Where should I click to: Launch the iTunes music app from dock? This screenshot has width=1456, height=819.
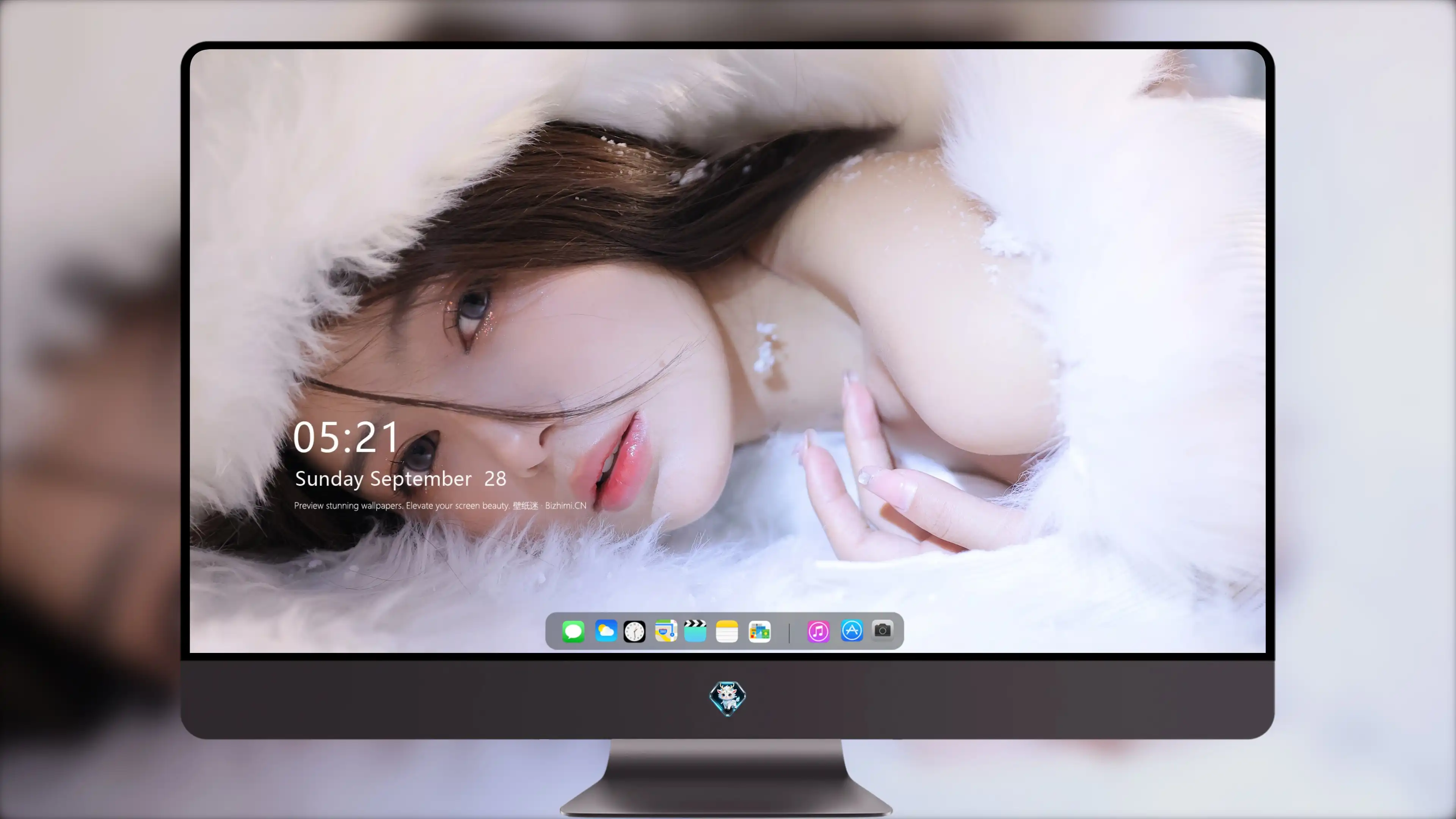(x=819, y=631)
